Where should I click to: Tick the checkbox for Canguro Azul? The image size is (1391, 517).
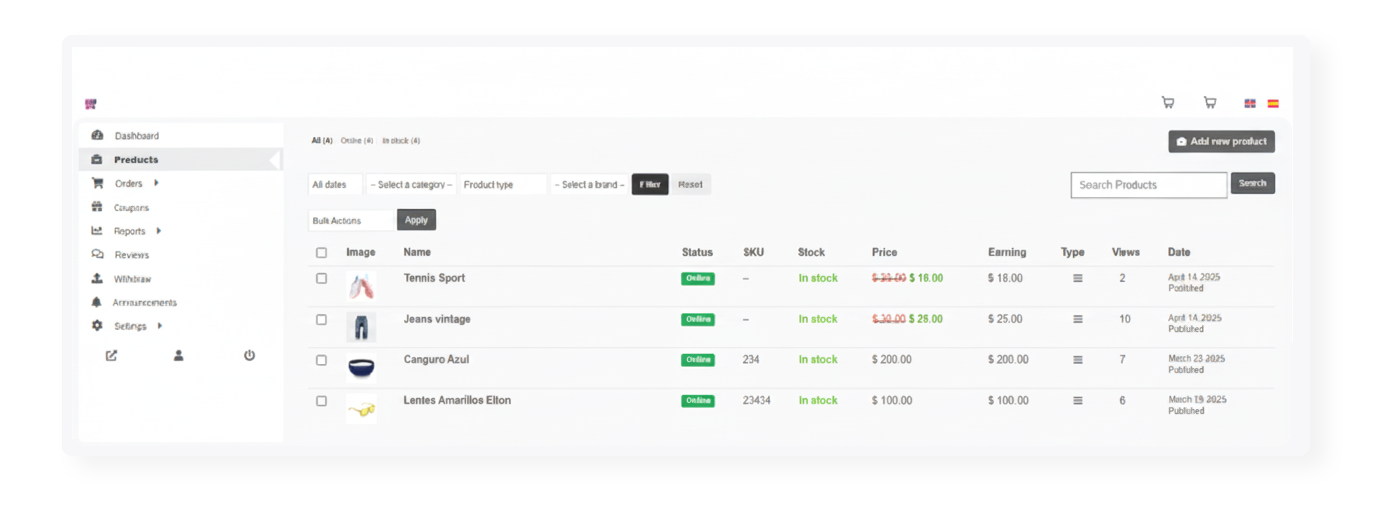pos(321,360)
